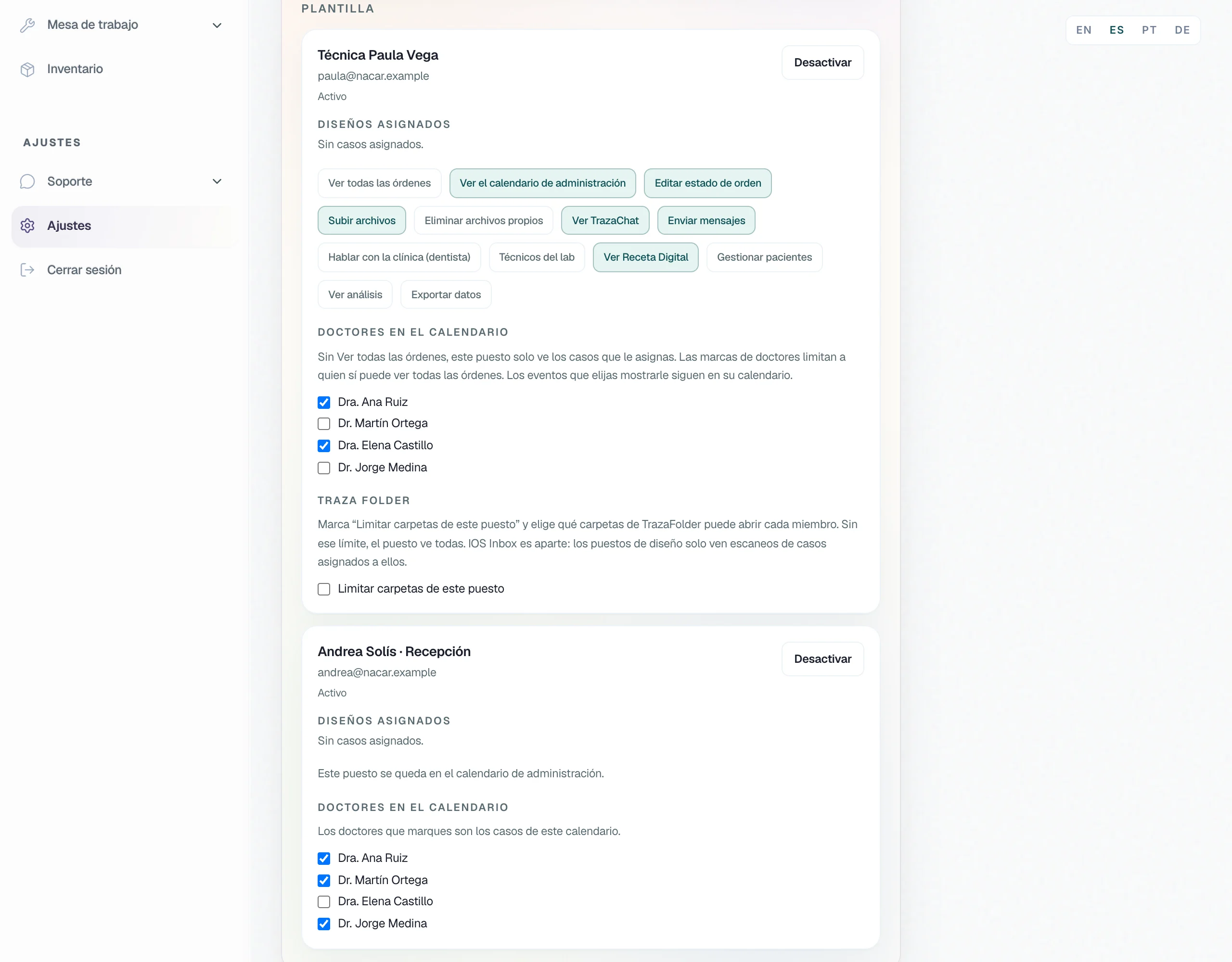Toggle Técnicos del lab permission
Image resolution: width=1232 pixels, height=962 pixels.
537,258
